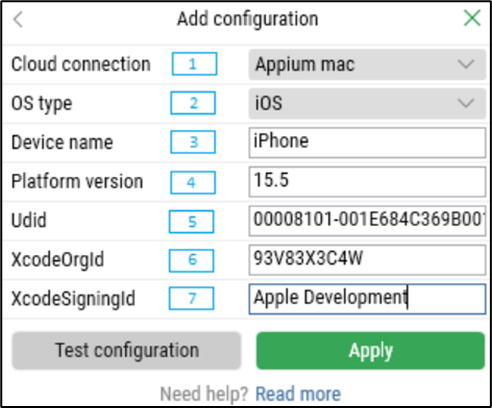Focus the Device name field

367,142
